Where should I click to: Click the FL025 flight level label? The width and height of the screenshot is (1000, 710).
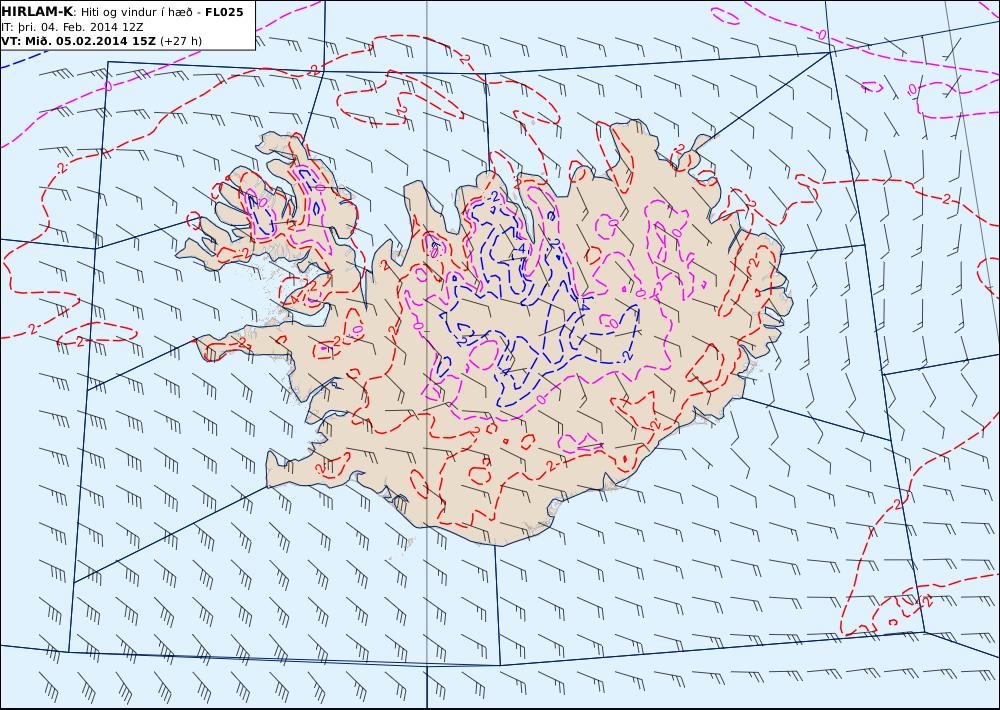[x=224, y=12]
